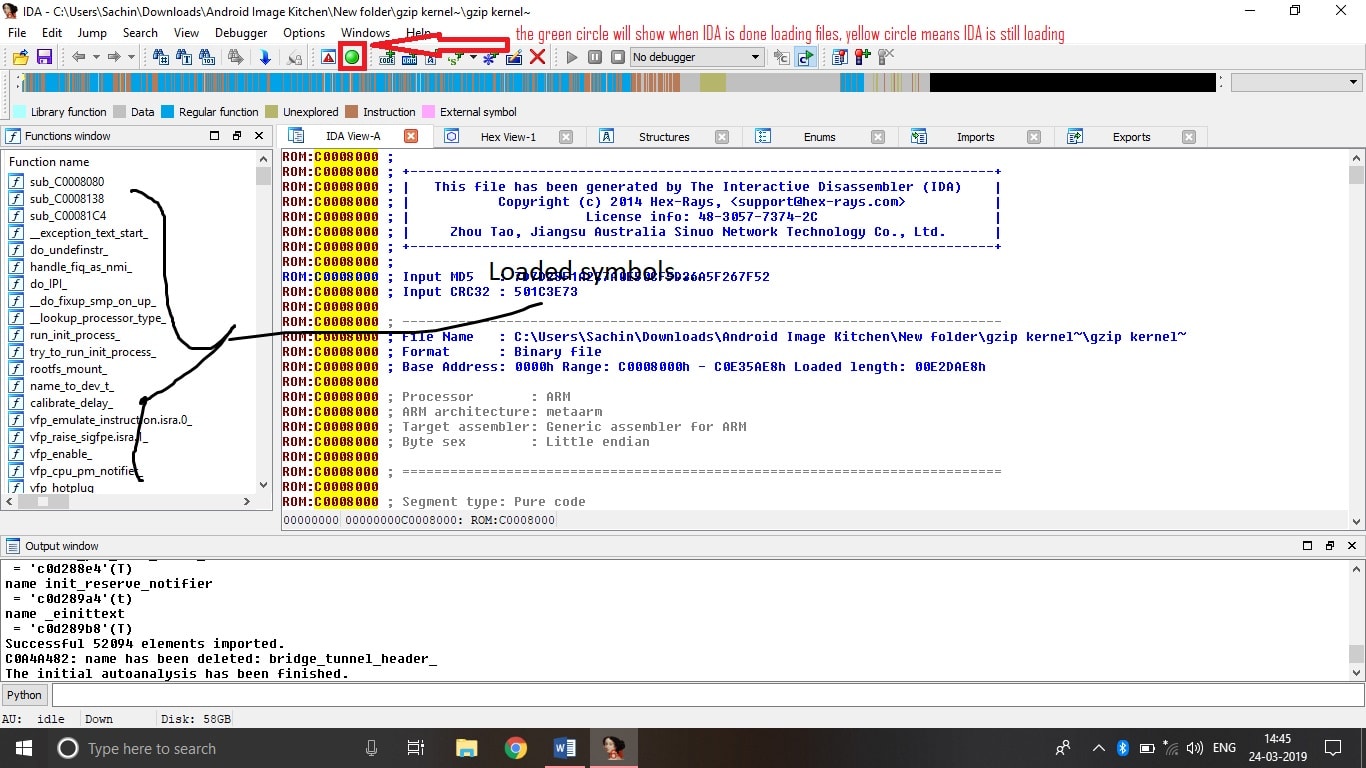This screenshot has width=1366, height=768.
Task: Add a breakpoint via toolbar icon
Action: click(x=861, y=57)
